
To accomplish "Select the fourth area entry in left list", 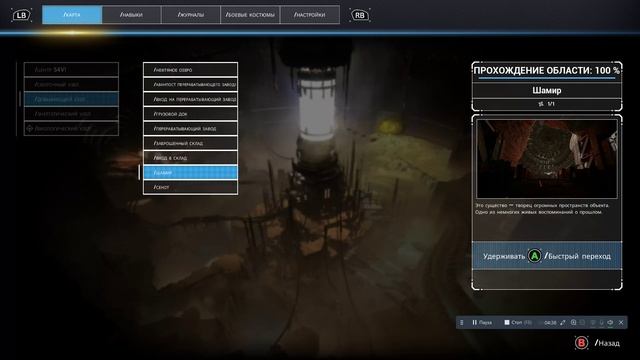I will pyautogui.click(x=71, y=114).
